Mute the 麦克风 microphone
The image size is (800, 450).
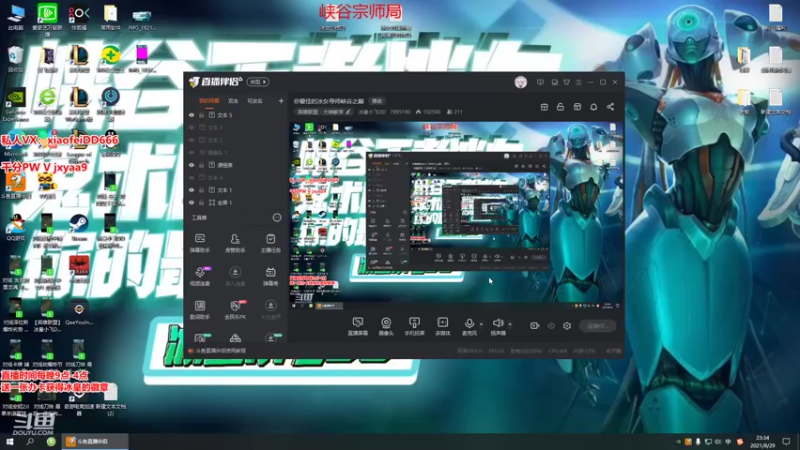[469, 327]
